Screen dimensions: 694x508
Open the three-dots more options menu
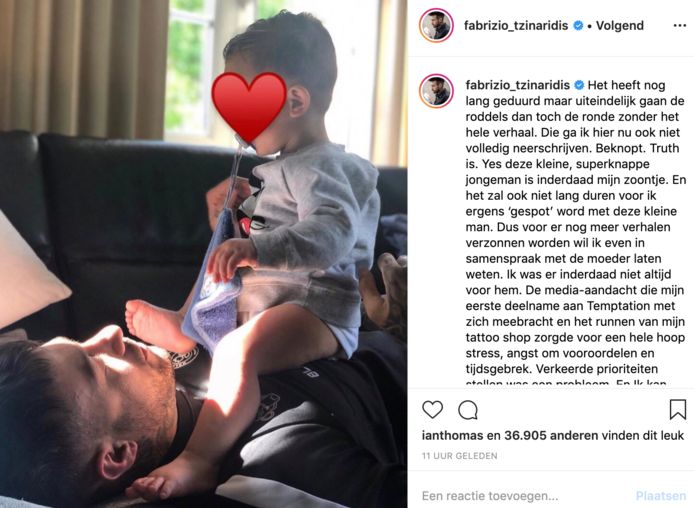coord(679,26)
